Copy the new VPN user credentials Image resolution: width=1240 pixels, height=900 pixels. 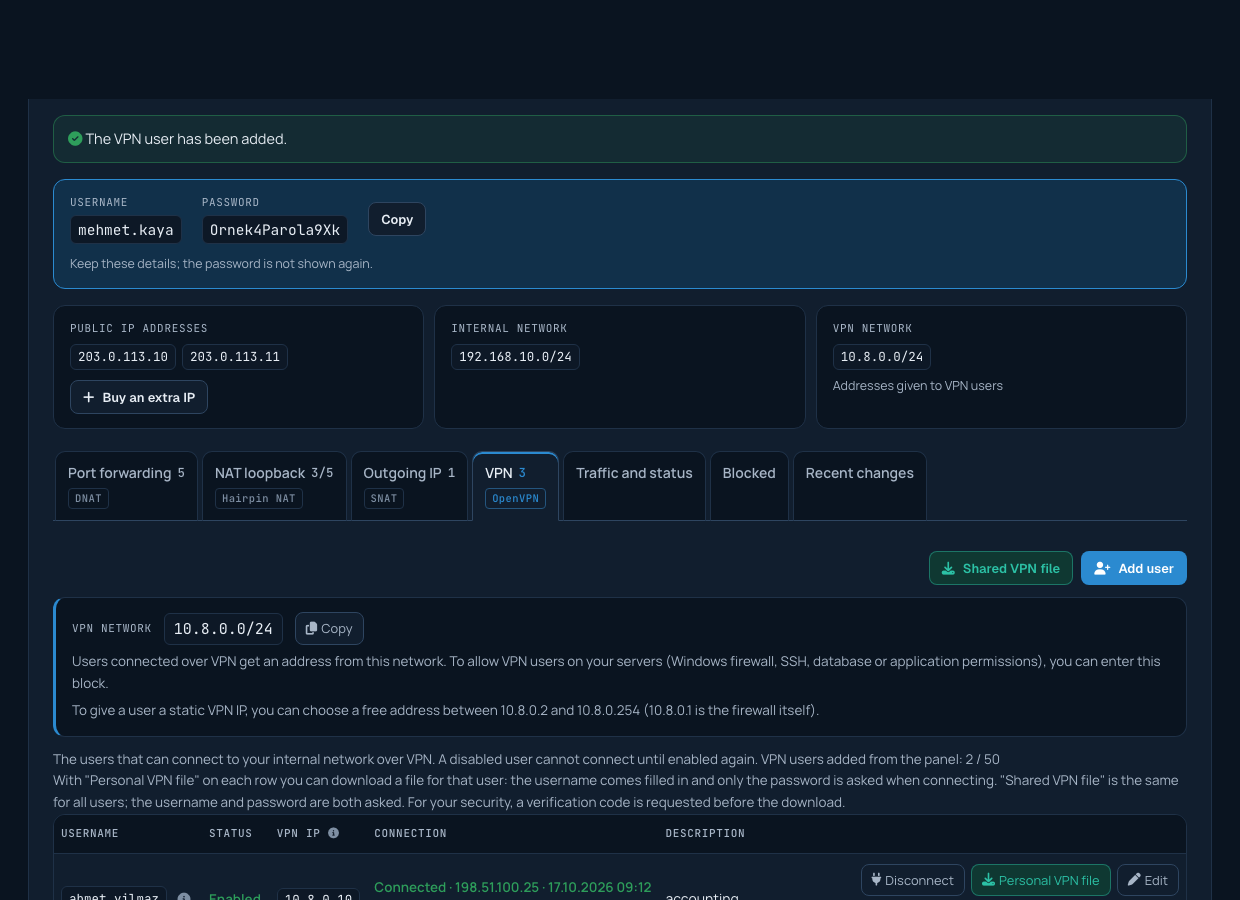[397, 219]
